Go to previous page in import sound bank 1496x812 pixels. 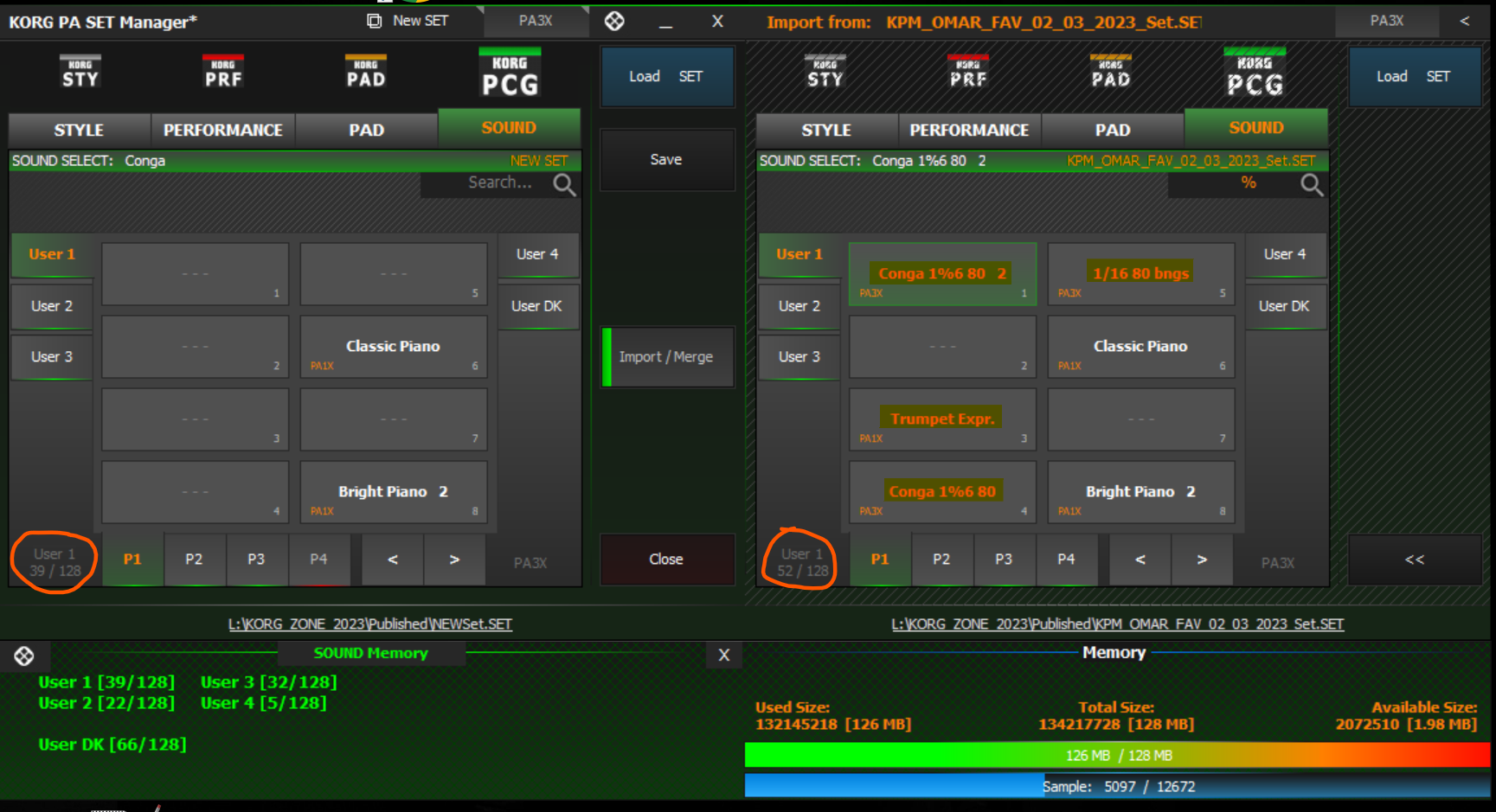[x=1140, y=559]
